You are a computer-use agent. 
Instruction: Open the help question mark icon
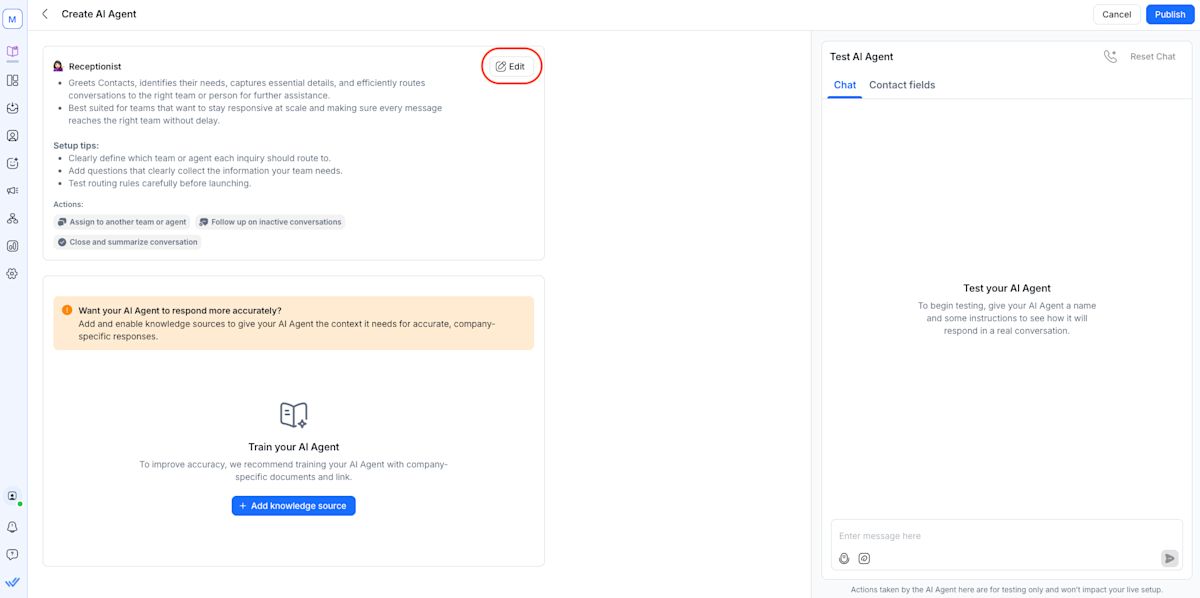click(x=12, y=553)
